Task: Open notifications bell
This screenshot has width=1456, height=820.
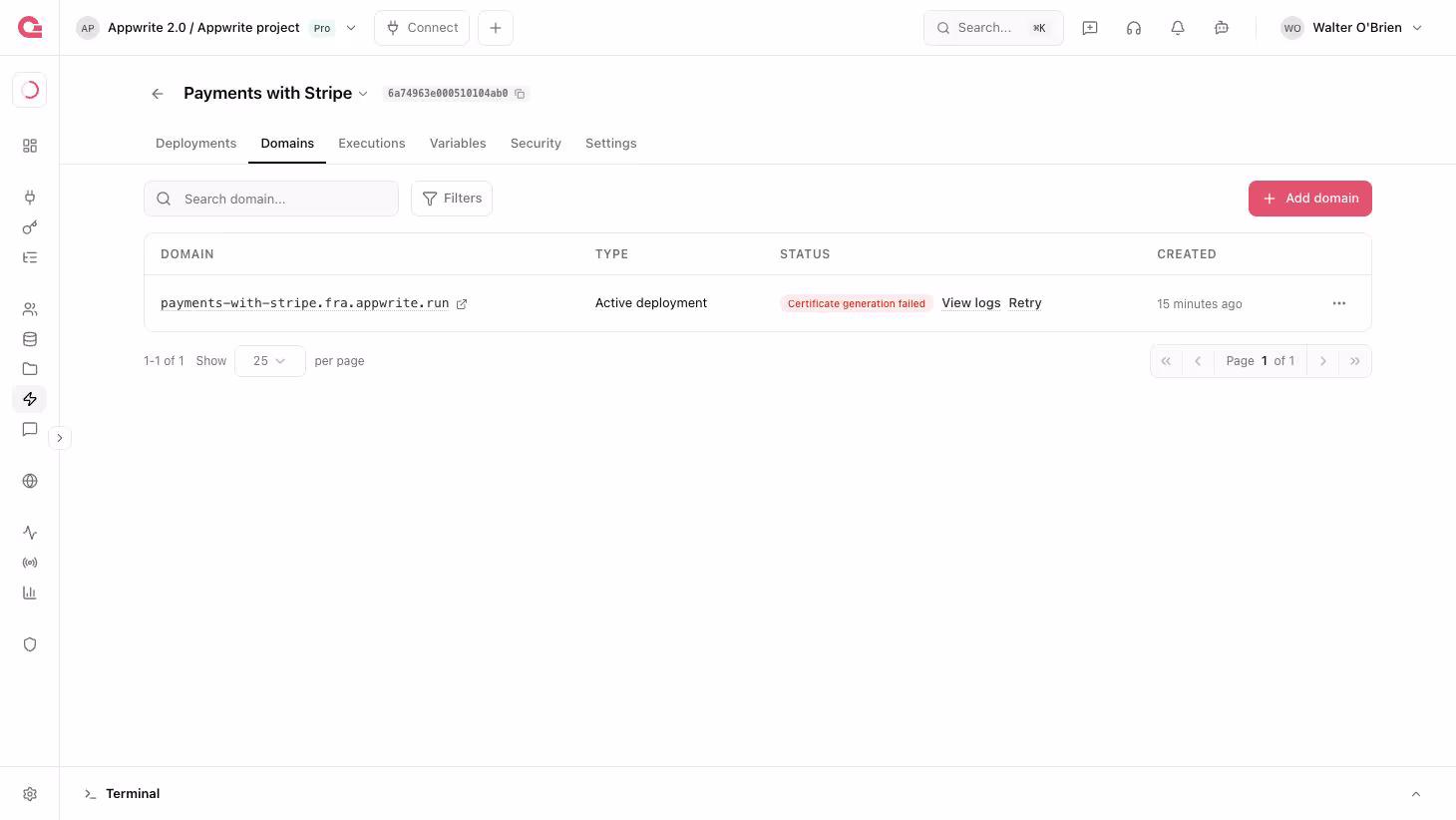Action: point(1178,28)
